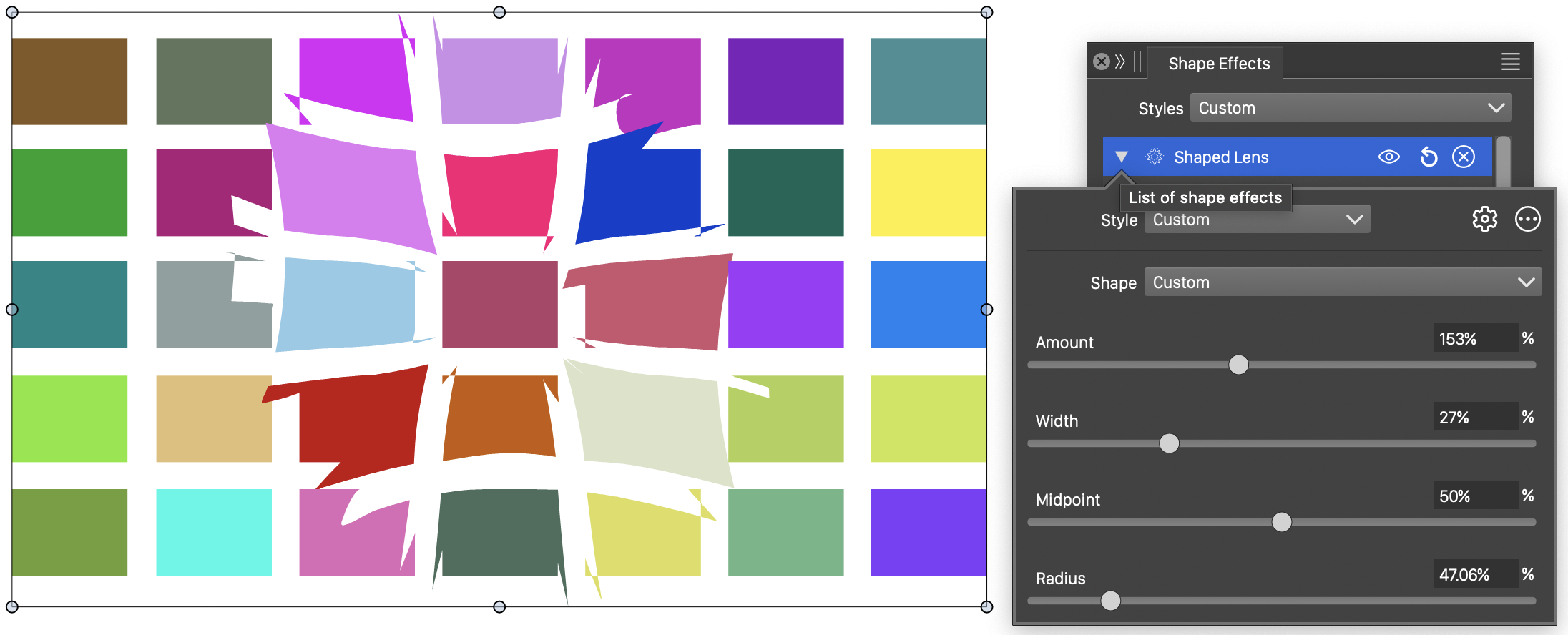
Task: Open the Shape dropdown
Action: pyautogui.click(x=1342, y=282)
